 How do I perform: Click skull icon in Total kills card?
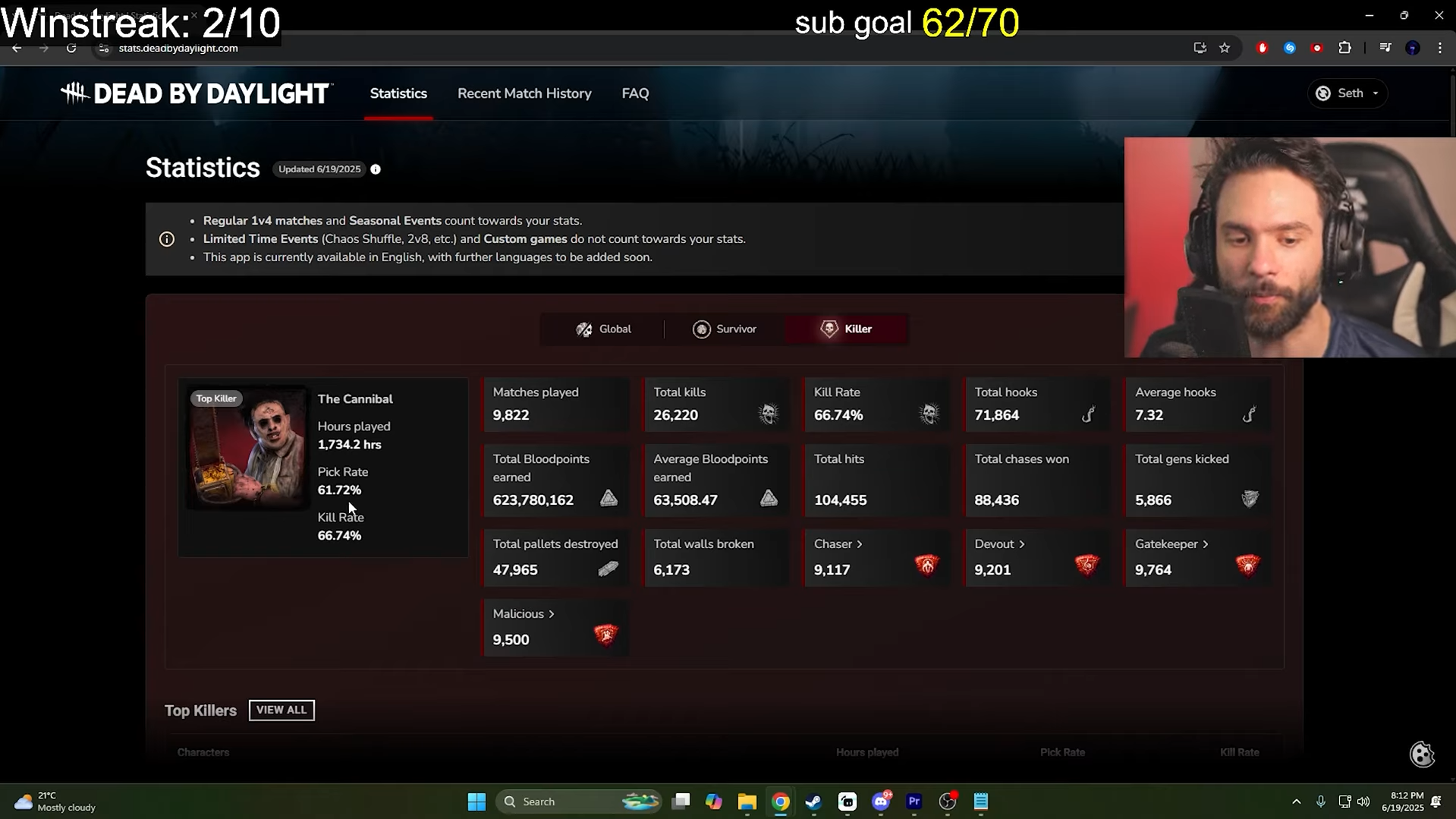coord(769,414)
